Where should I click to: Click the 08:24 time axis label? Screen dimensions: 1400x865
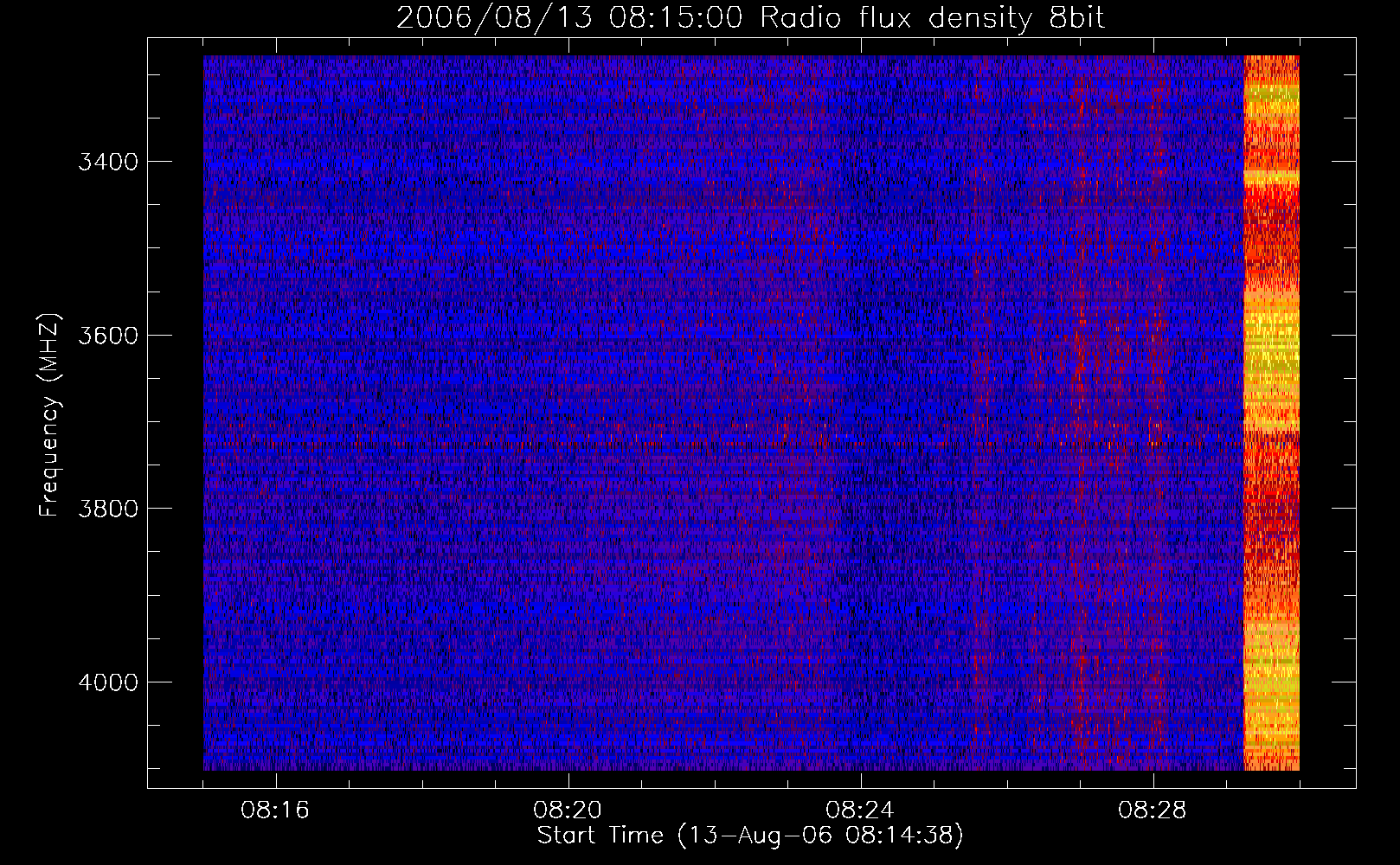tap(860, 811)
